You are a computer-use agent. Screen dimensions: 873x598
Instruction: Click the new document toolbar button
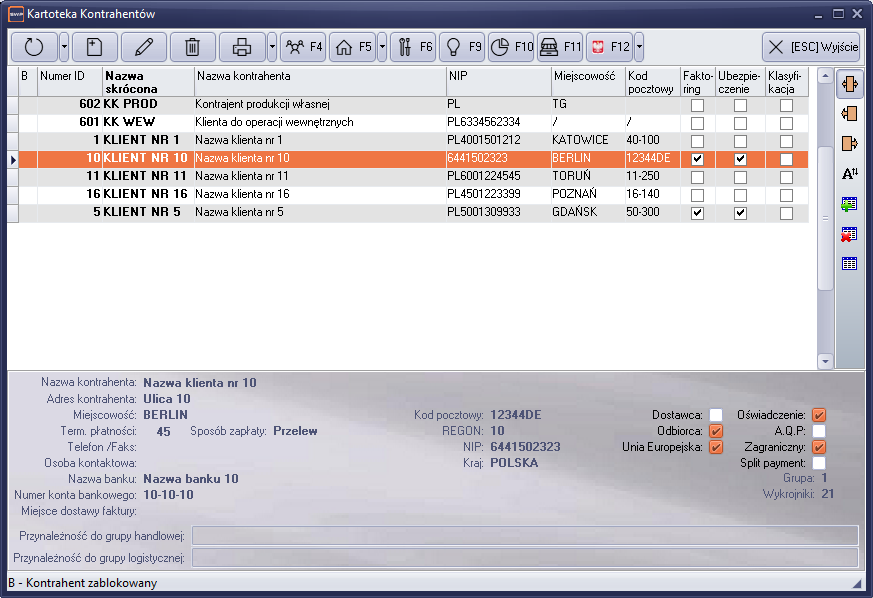tap(93, 47)
